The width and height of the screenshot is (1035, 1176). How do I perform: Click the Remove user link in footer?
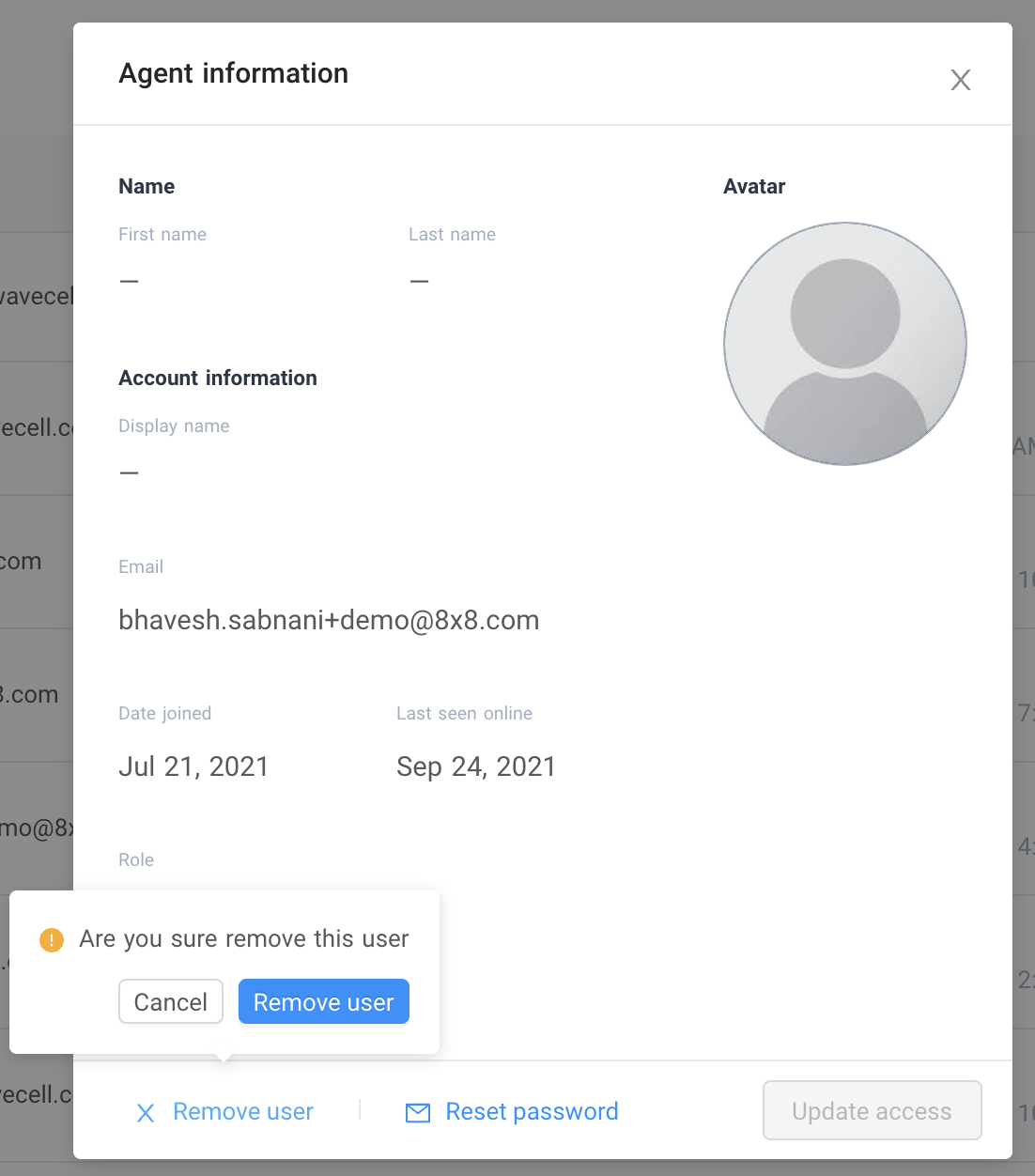pos(243,1112)
